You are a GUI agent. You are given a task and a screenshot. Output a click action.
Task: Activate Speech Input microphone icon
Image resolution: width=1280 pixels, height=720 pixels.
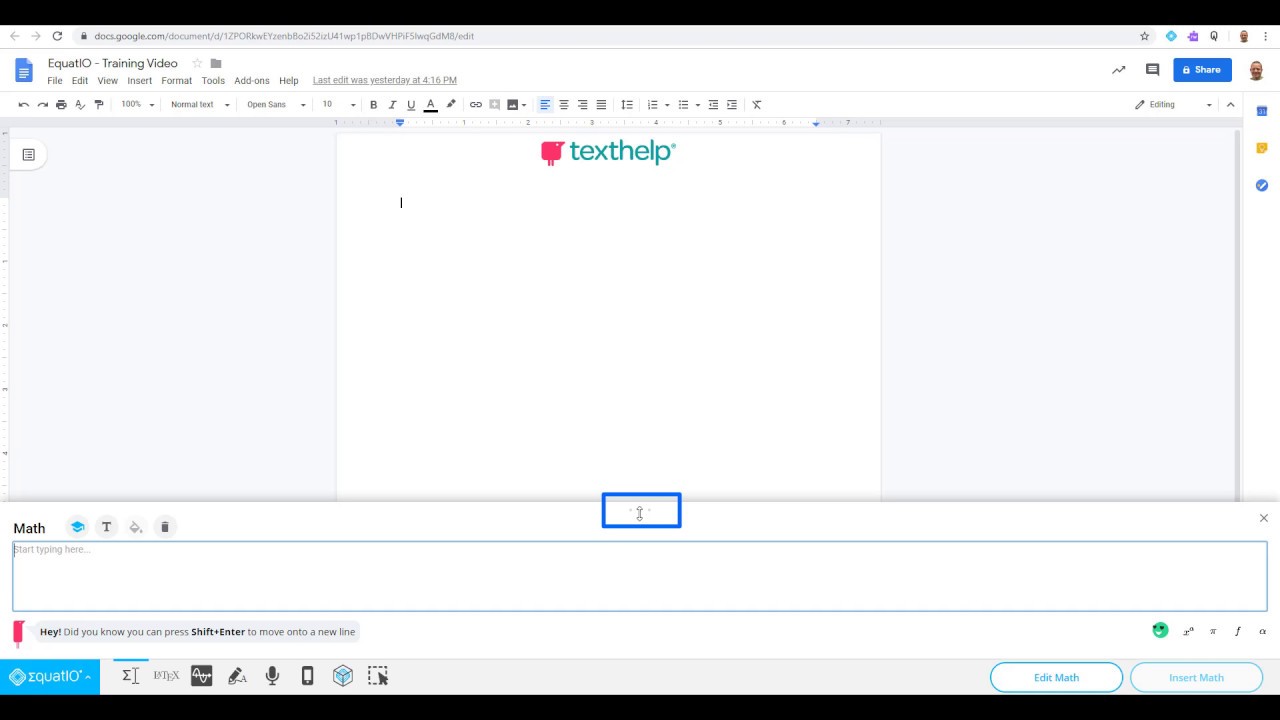(272, 676)
